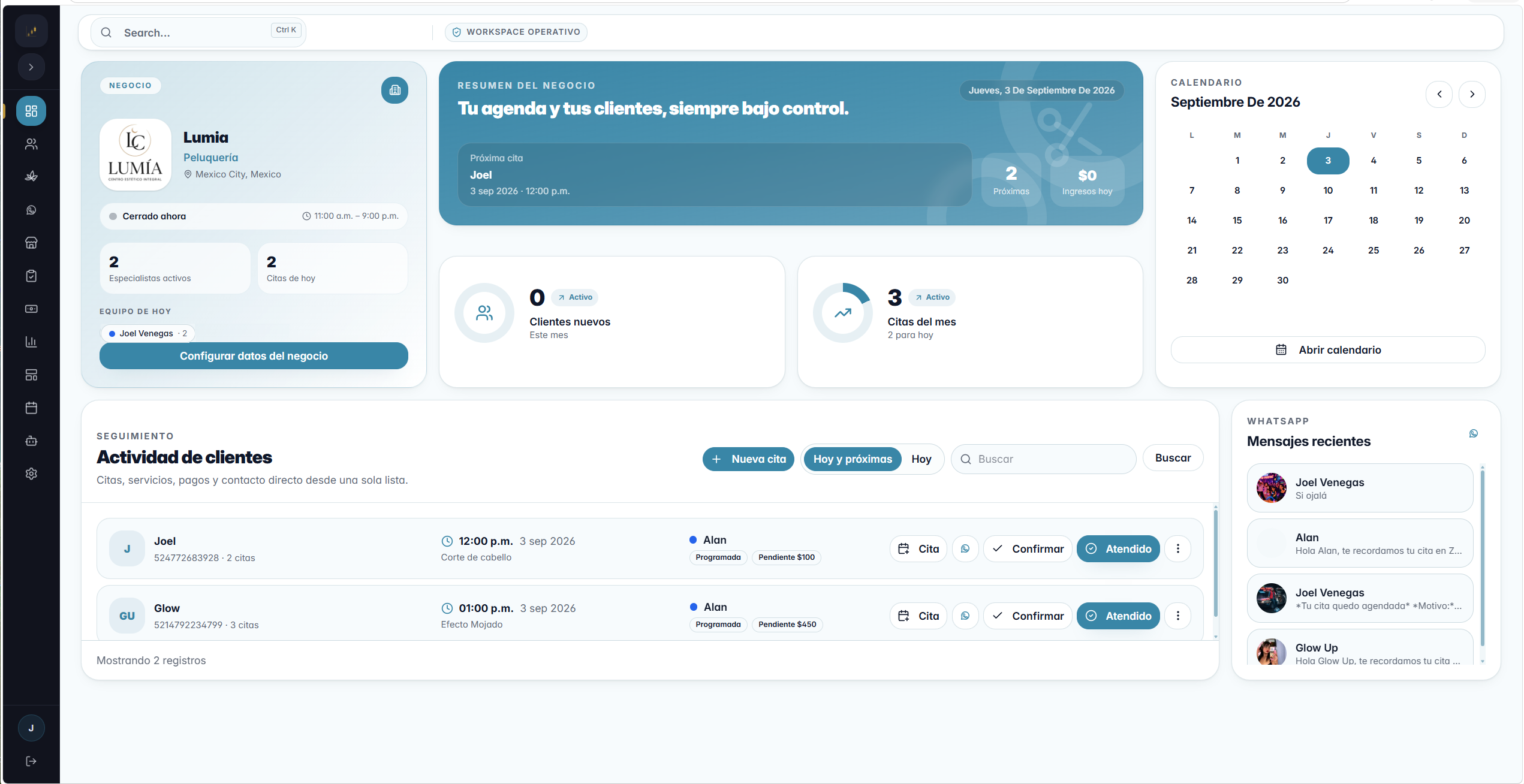Click the business building icon in Negocio card

394,90
